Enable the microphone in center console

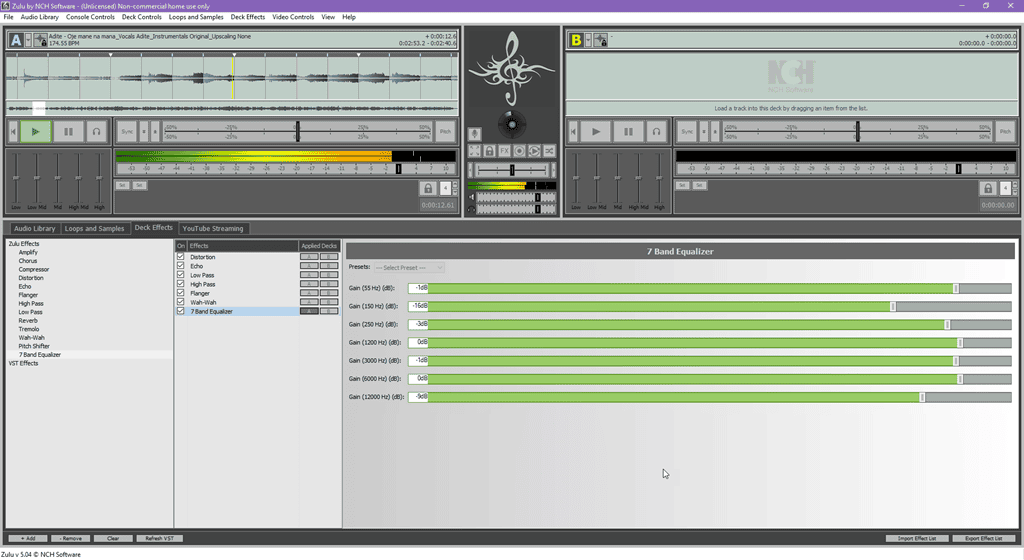click(475, 134)
